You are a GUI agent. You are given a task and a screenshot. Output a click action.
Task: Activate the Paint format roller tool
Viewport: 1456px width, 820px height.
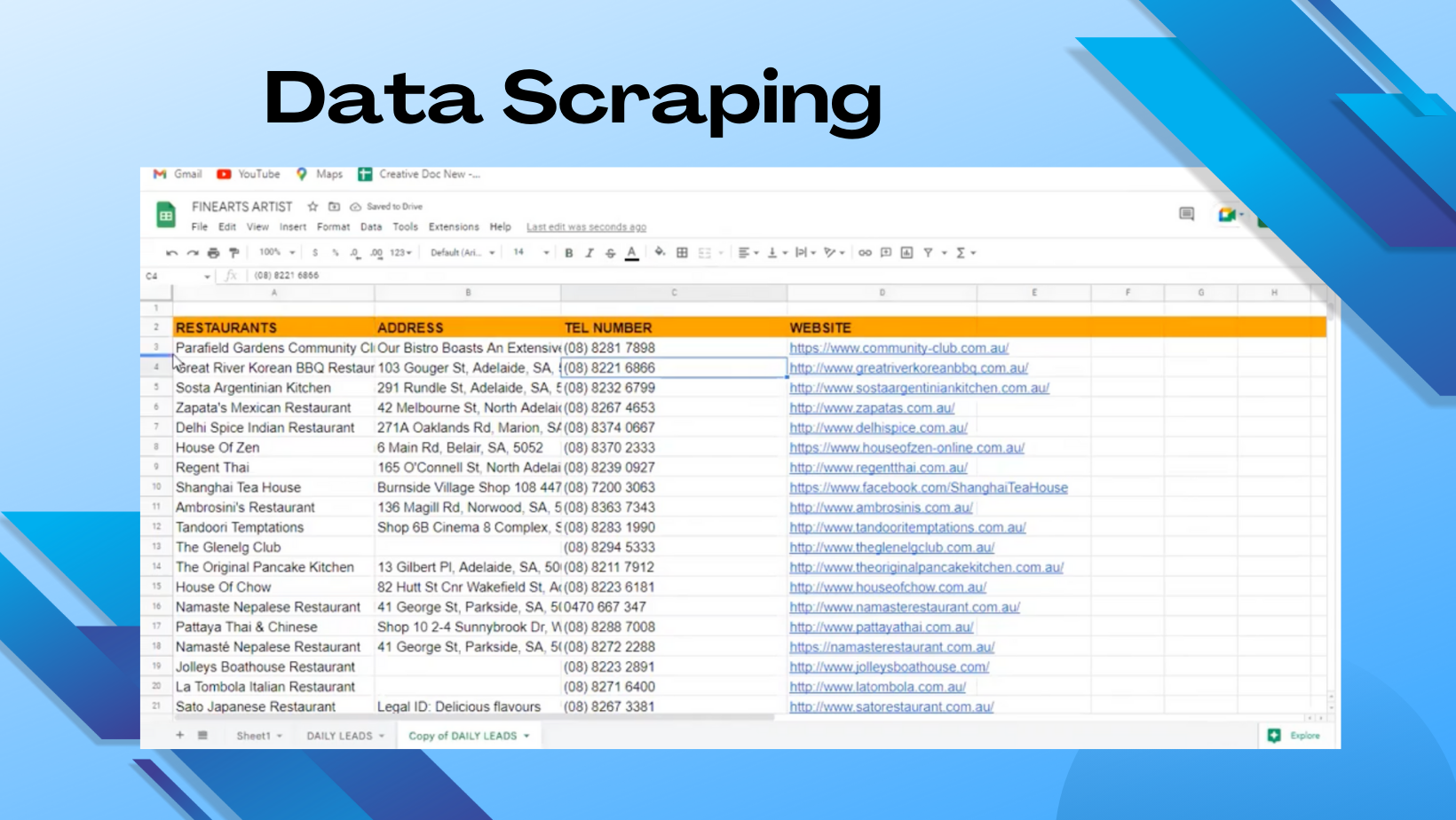point(233,253)
